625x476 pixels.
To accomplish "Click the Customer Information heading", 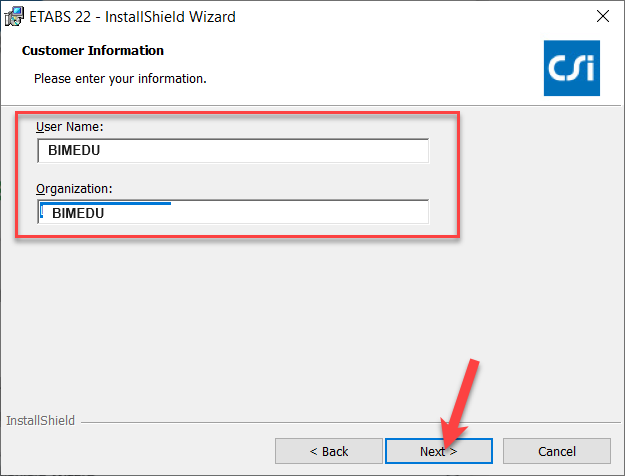I will [x=93, y=50].
